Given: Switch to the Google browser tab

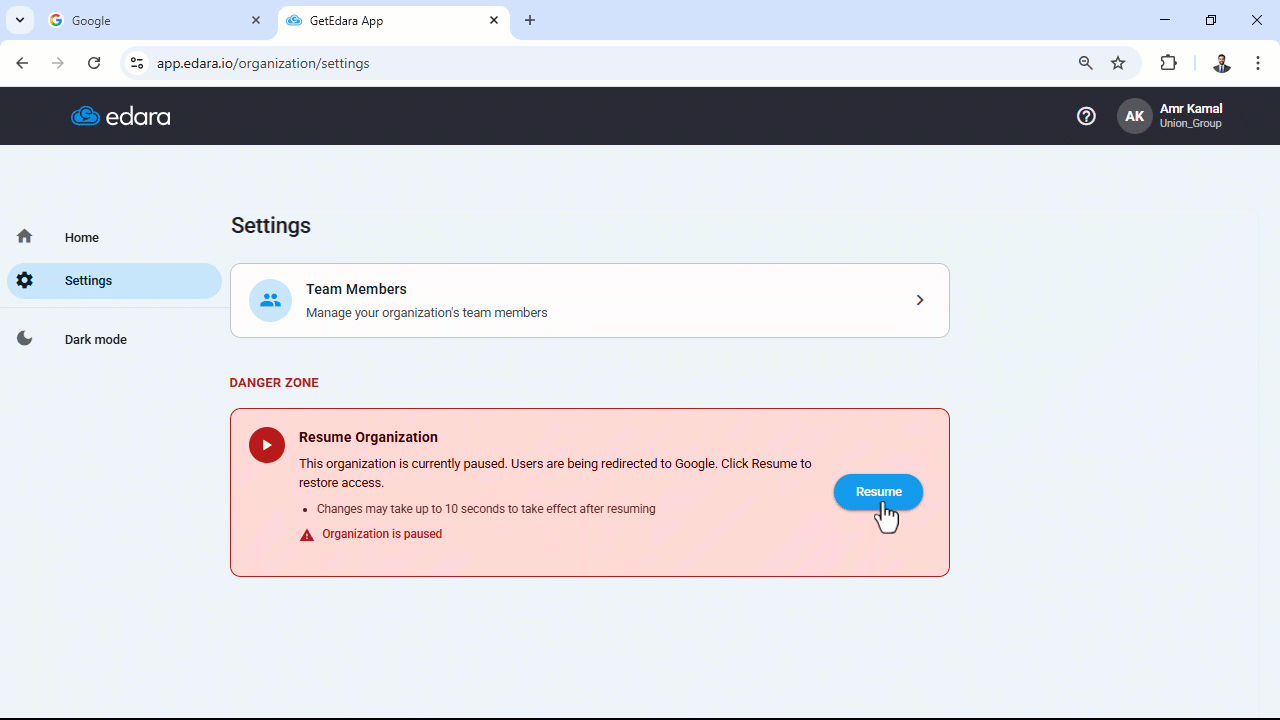Looking at the screenshot, I should (157, 20).
